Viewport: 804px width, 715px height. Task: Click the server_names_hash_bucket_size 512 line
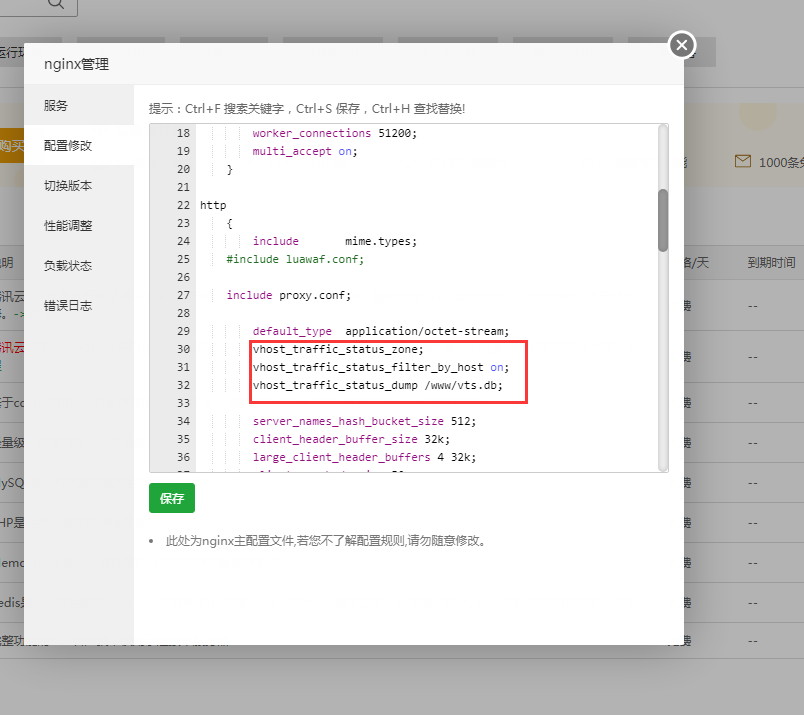(x=364, y=421)
